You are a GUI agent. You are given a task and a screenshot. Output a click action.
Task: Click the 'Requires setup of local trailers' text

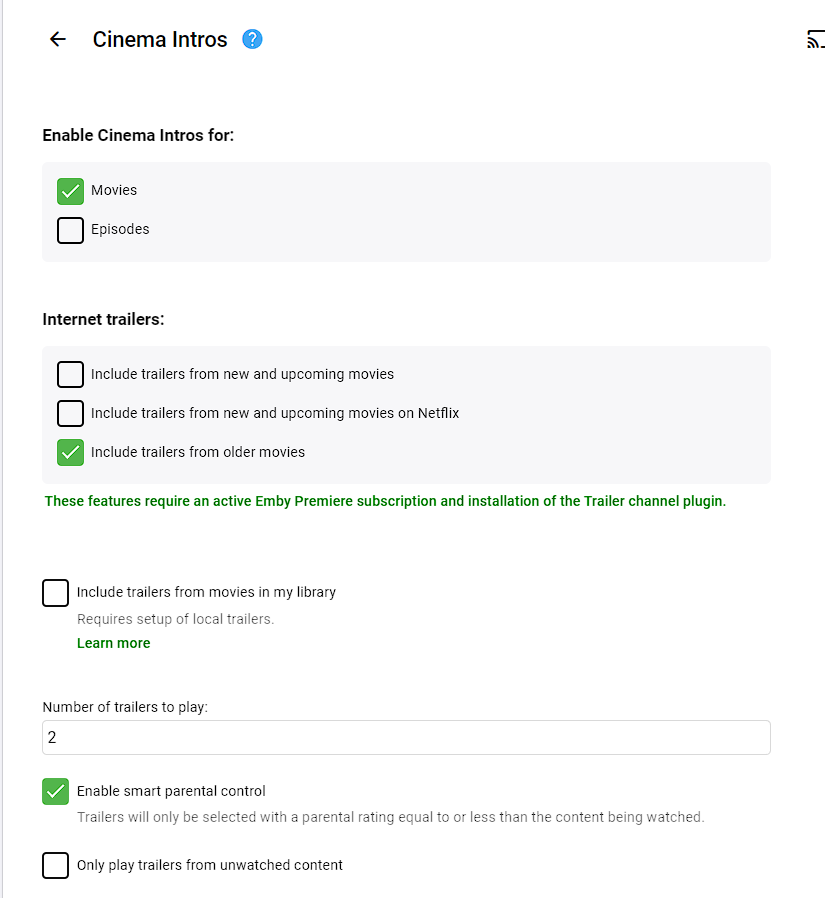click(x=175, y=619)
